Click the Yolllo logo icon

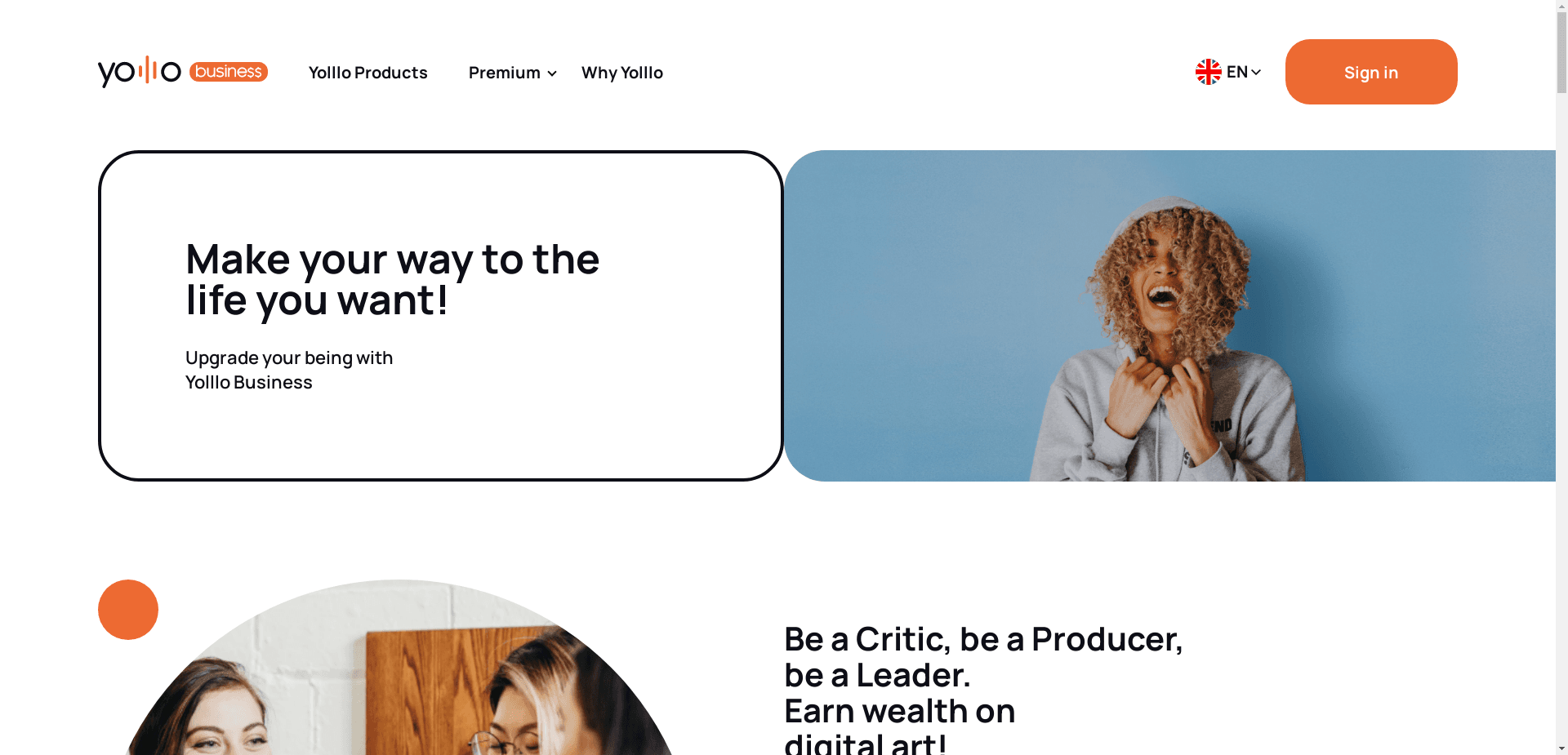click(140, 72)
